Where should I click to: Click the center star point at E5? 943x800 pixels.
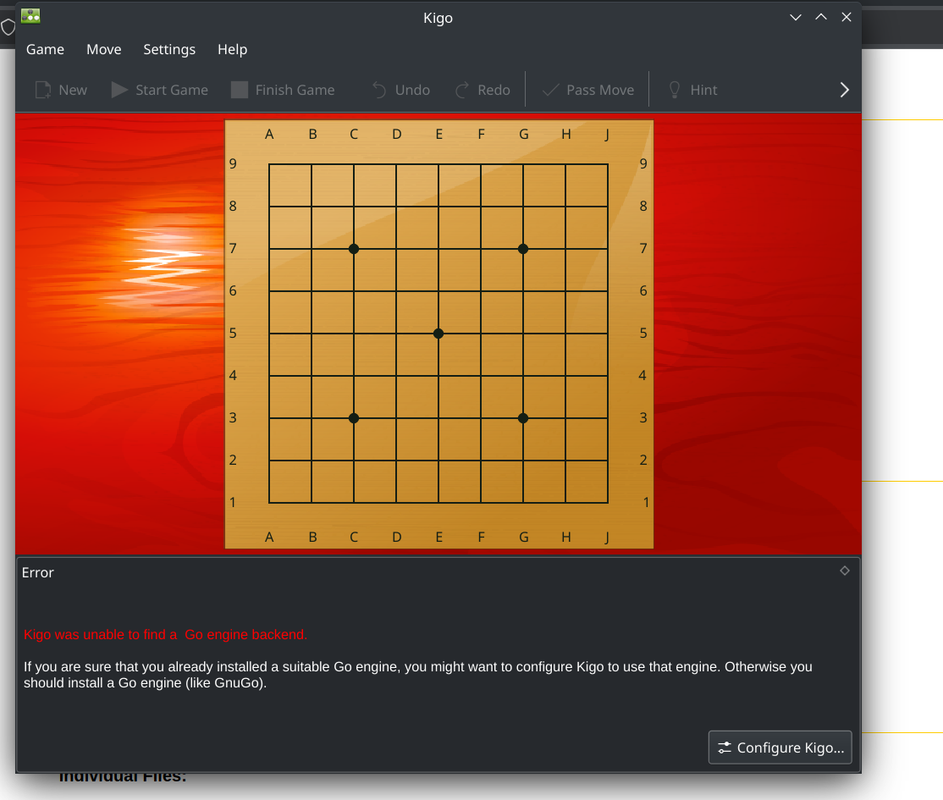[438, 333]
